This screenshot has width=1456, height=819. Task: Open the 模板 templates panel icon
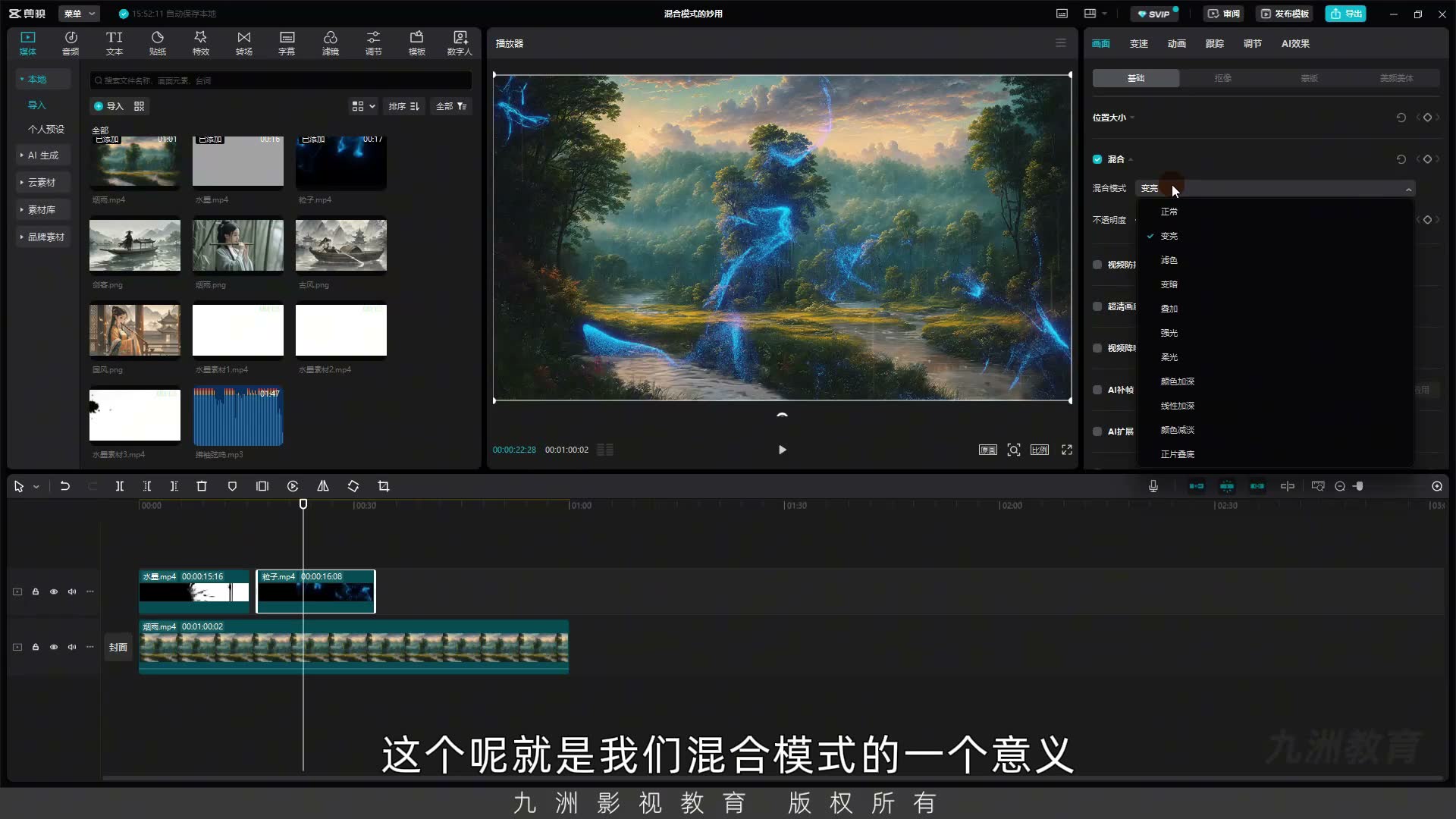point(416,43)
